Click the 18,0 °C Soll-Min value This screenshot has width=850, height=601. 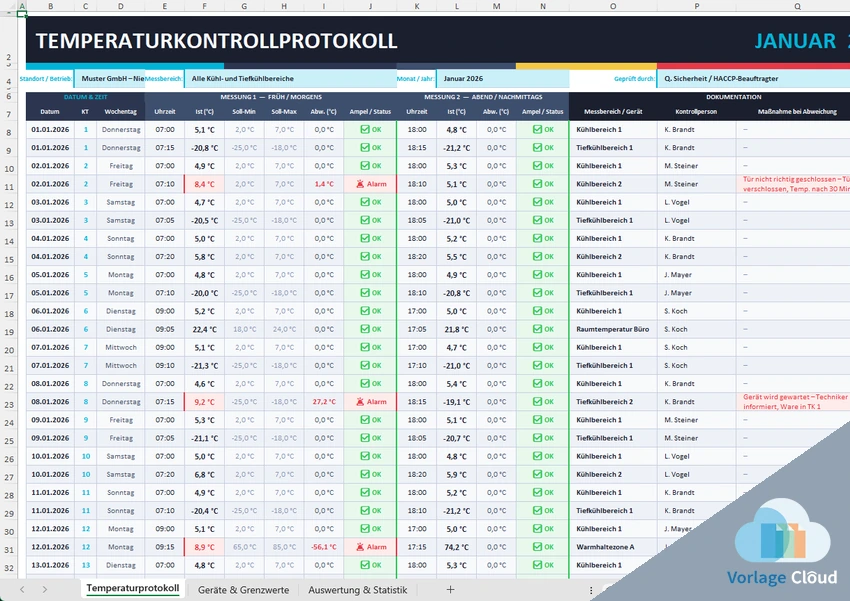click(244, 329)
